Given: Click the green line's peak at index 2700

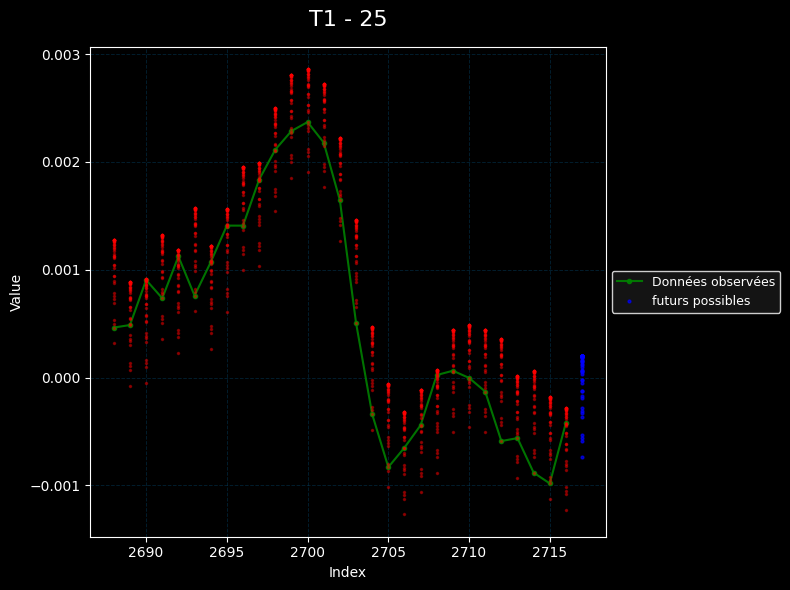Looking at the screenshot, I should (x=308, y=122).
